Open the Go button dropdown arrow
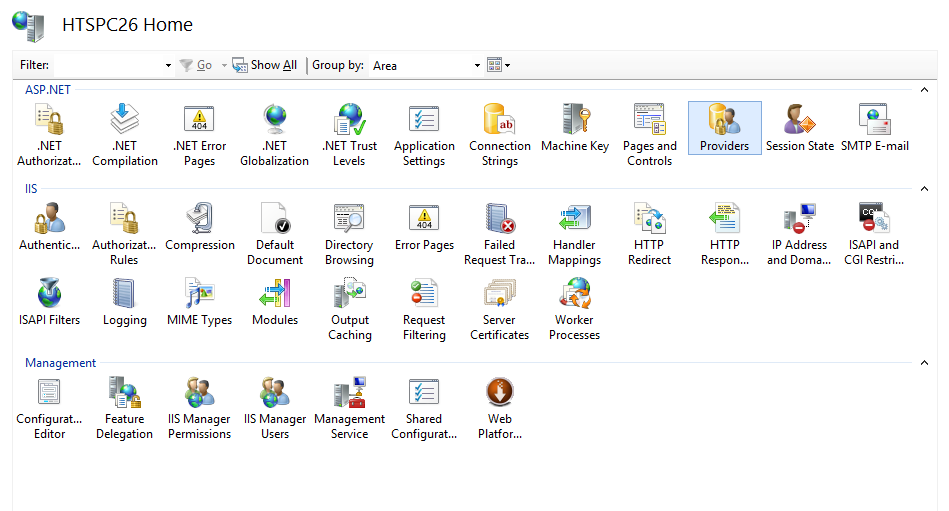Screen dimensions: 949x511 [224, 65]
